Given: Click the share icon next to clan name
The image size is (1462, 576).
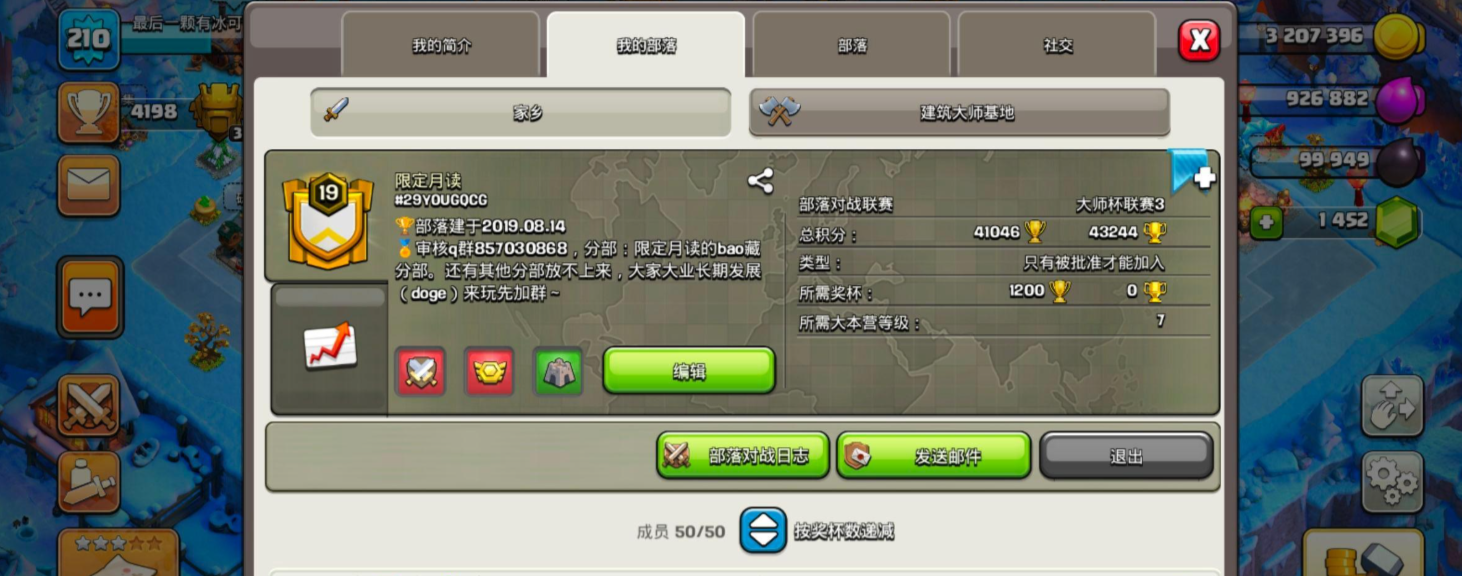Looking at the screenshot, I should pyautogui.click(x=760, y=181).
